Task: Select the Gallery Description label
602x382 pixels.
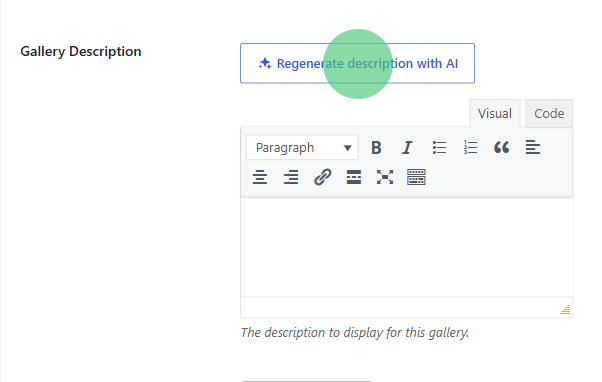Action: coord(81,51)
